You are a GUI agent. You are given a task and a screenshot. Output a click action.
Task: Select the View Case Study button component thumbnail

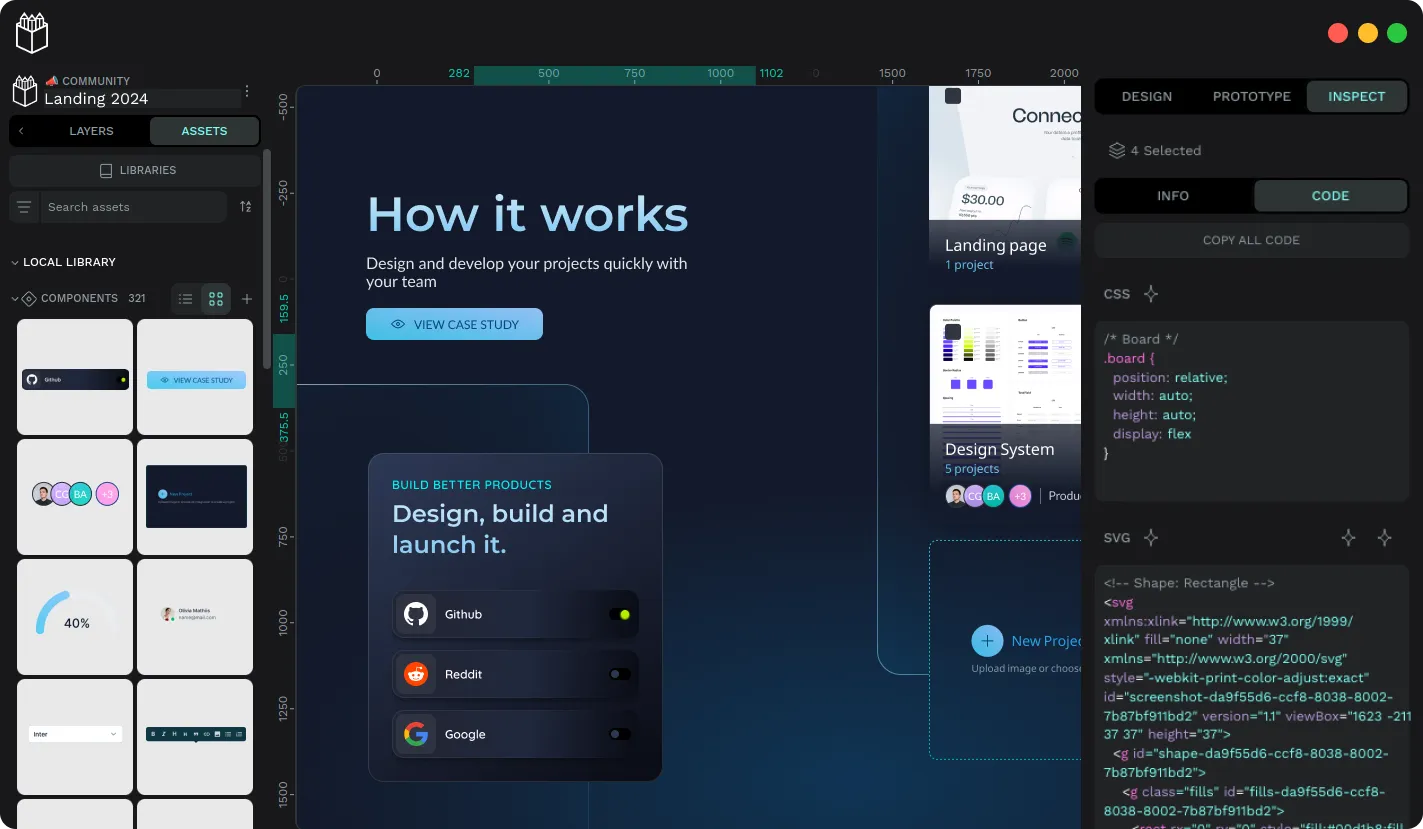click(195, 377)
